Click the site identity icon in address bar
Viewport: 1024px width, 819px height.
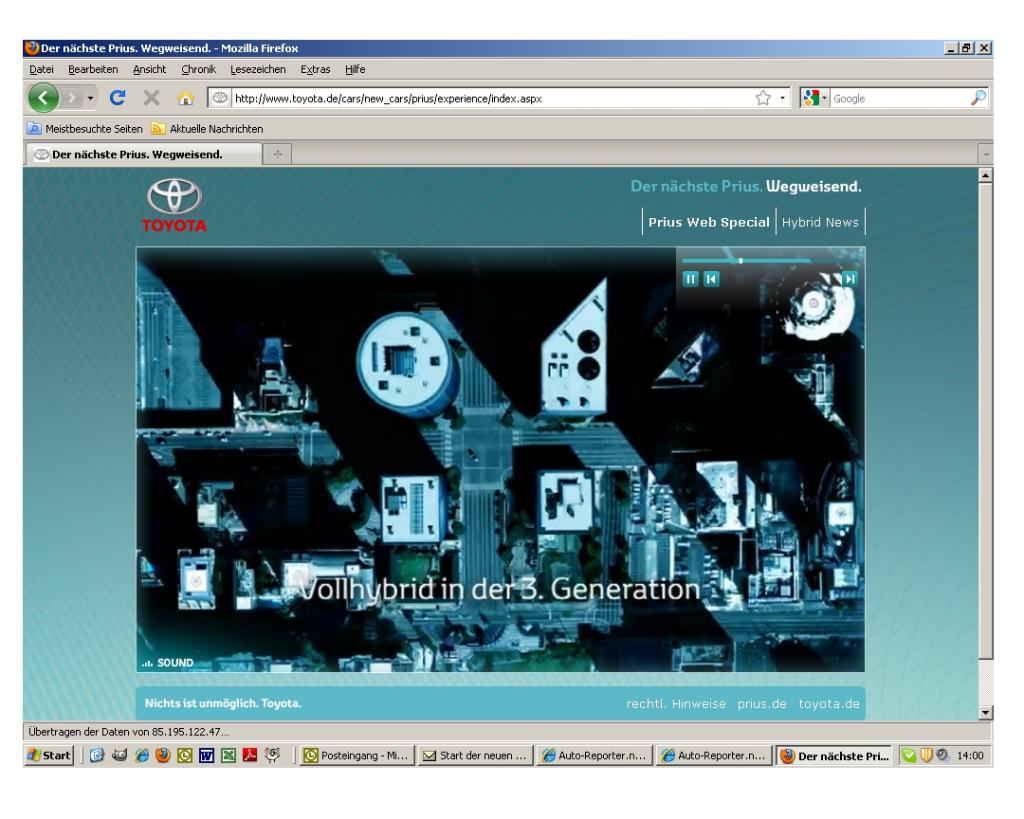[x=220, y=98]
